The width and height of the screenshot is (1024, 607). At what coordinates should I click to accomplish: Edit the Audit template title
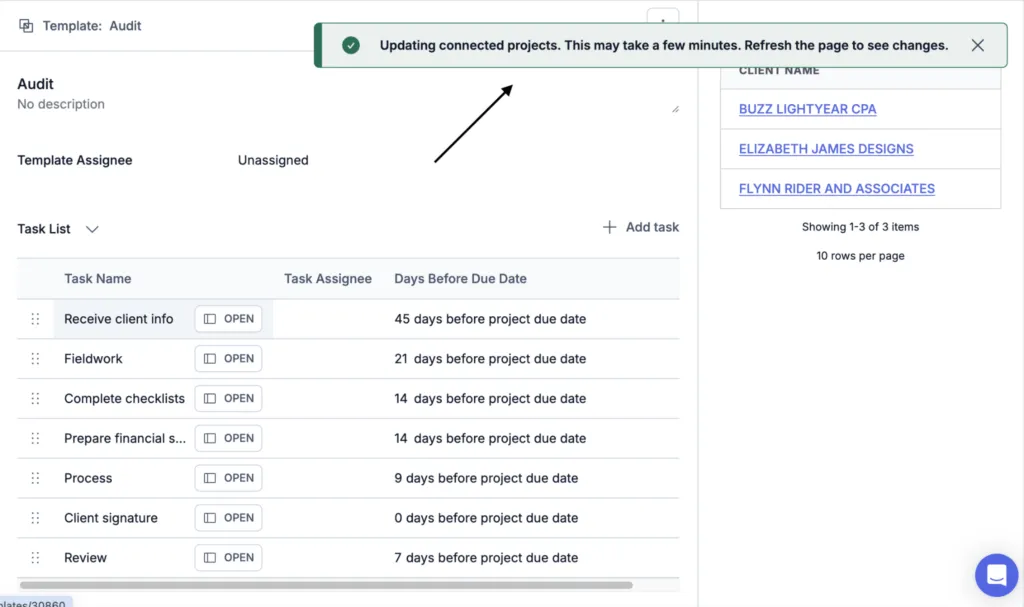tap(35, 84)
